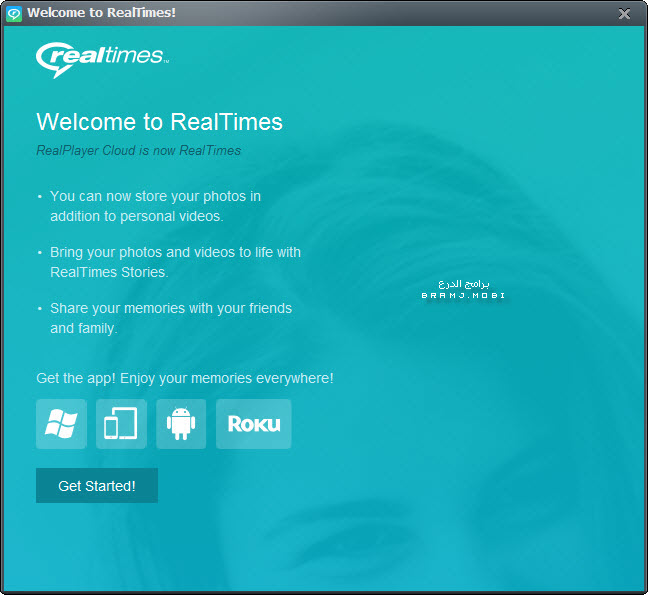Viewport: 648px width, 595px height.
Task: Click the bullet dot before 'Share your memories'
Action: pos(40,309)
